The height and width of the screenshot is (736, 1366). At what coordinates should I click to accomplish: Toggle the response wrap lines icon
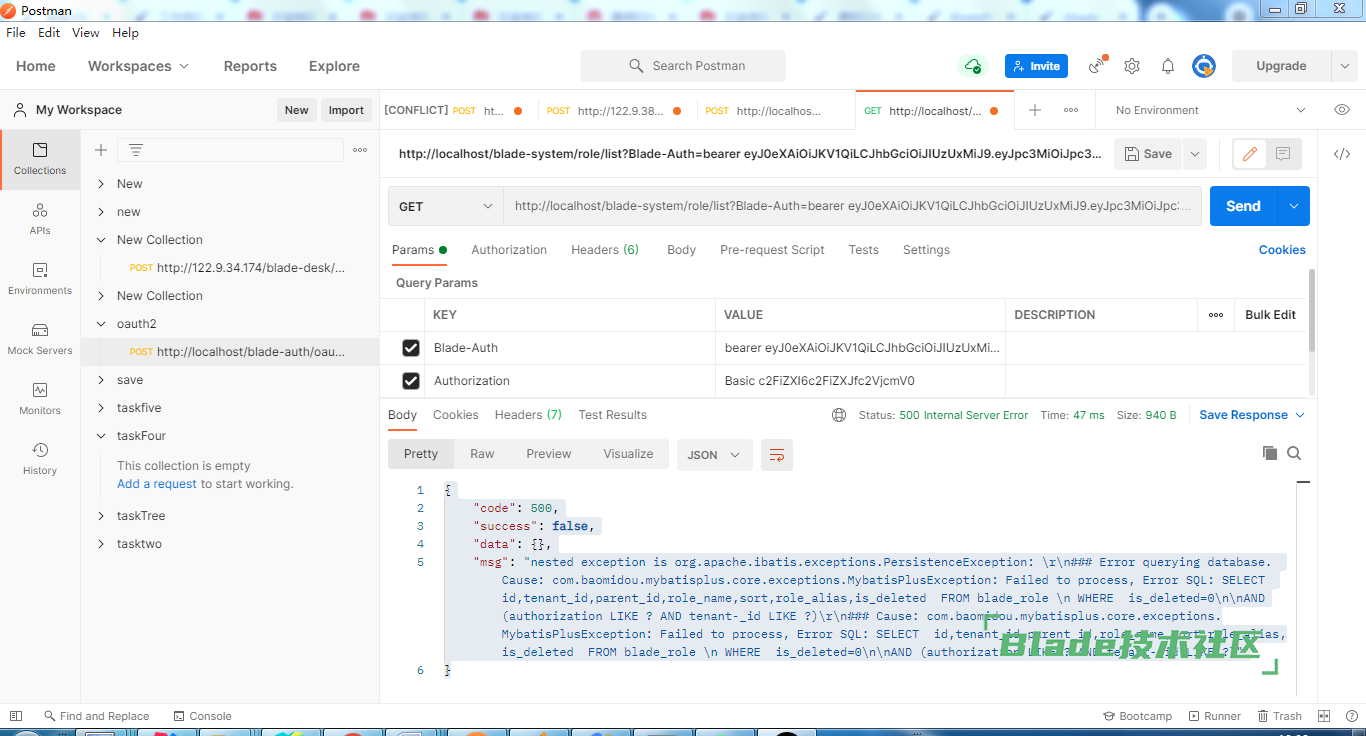point(777,455)
